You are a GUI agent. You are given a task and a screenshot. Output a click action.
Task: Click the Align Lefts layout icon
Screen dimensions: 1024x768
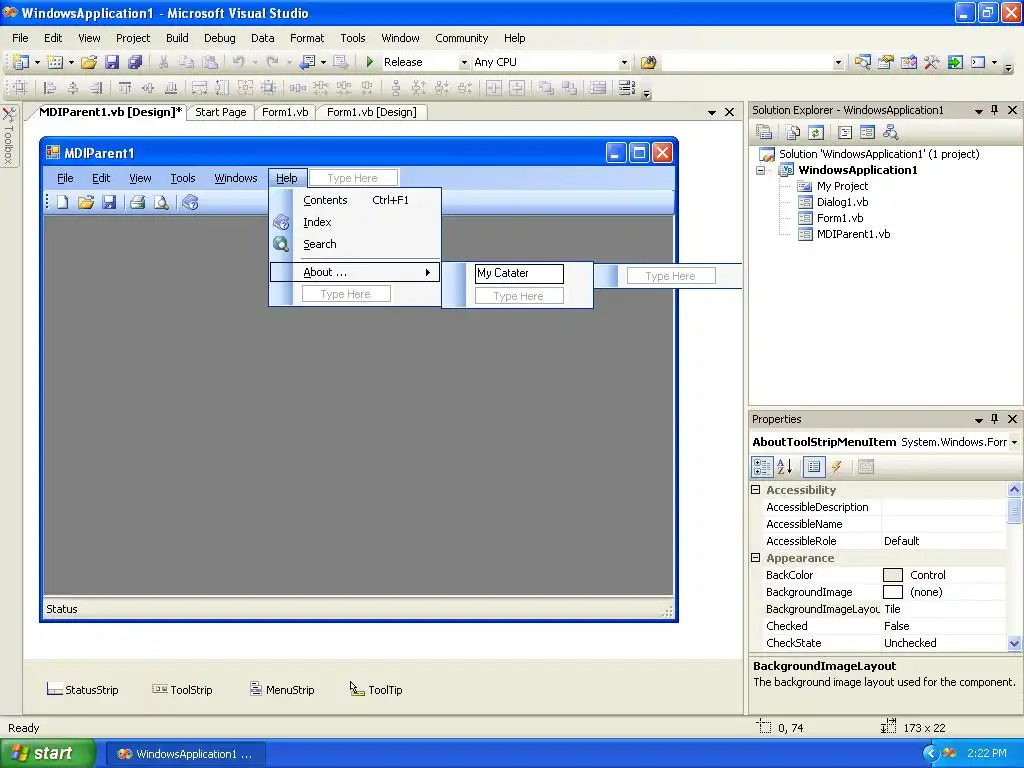[50, 88]
